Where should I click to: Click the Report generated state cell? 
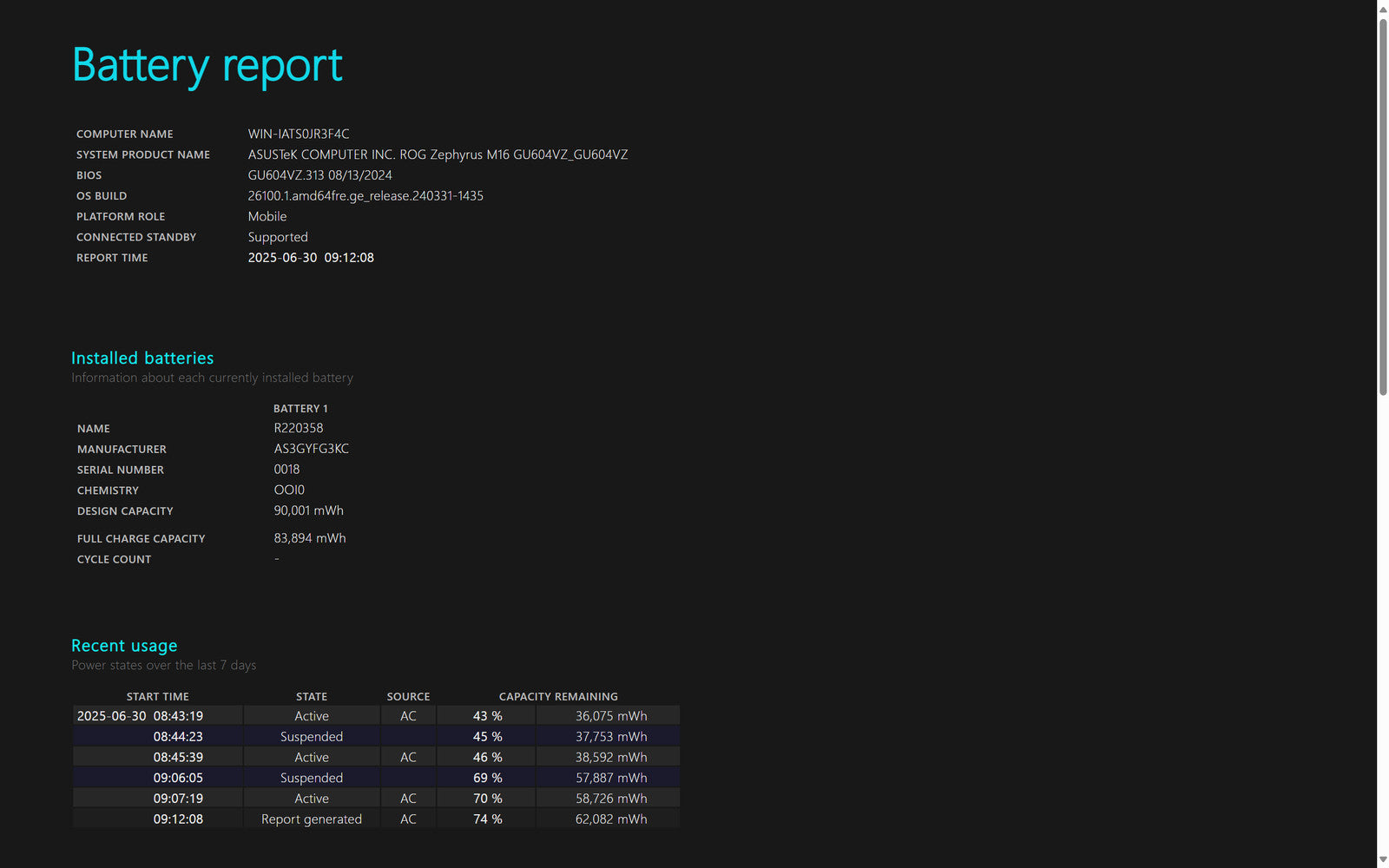coord(312,819)
